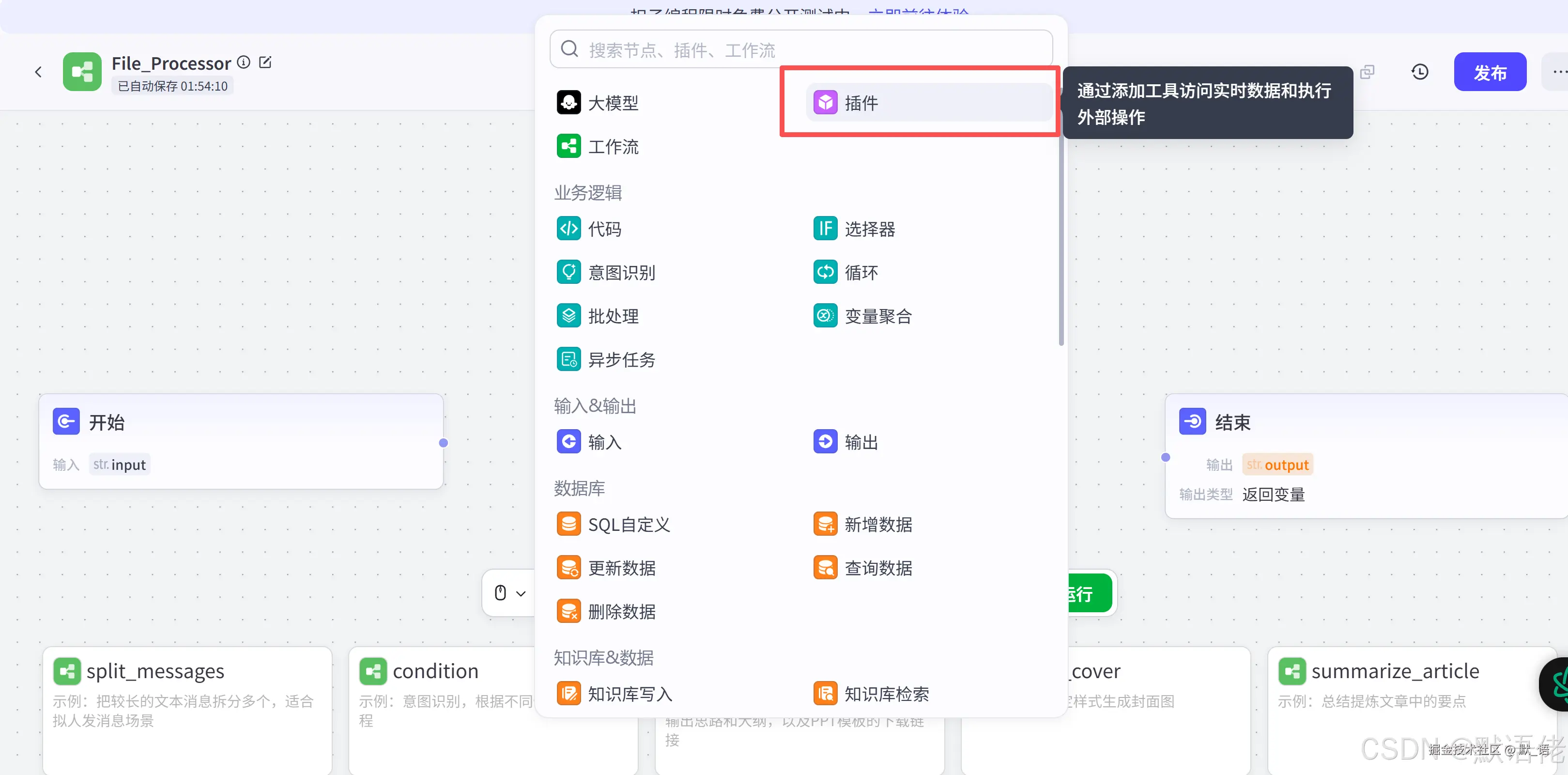Click the output variable tag on 结束 node

(1277, 464)
